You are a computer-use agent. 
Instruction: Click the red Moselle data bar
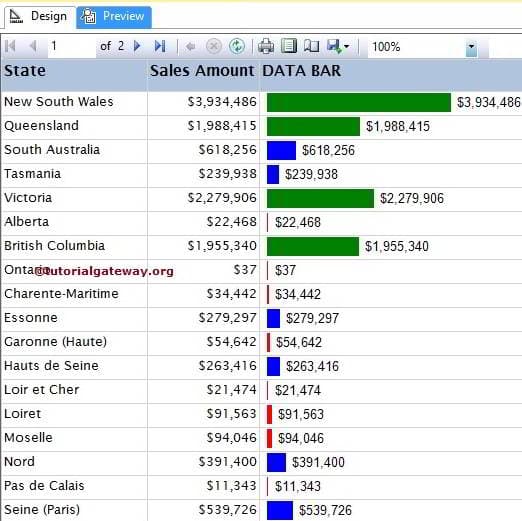pos(269,439)
